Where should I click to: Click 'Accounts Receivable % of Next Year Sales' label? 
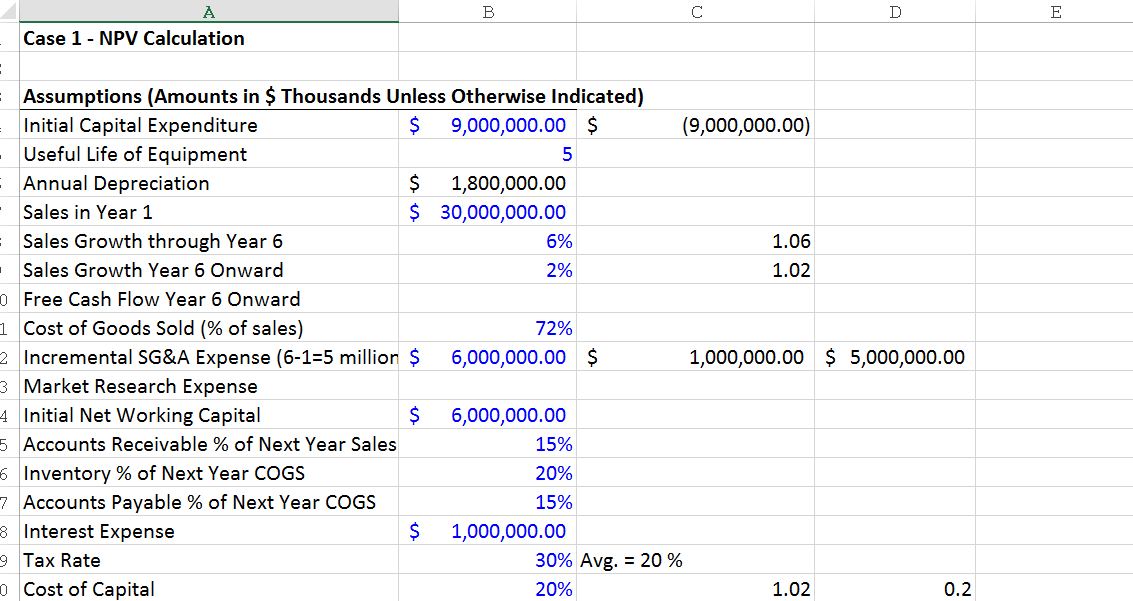(x=209, y=444)
